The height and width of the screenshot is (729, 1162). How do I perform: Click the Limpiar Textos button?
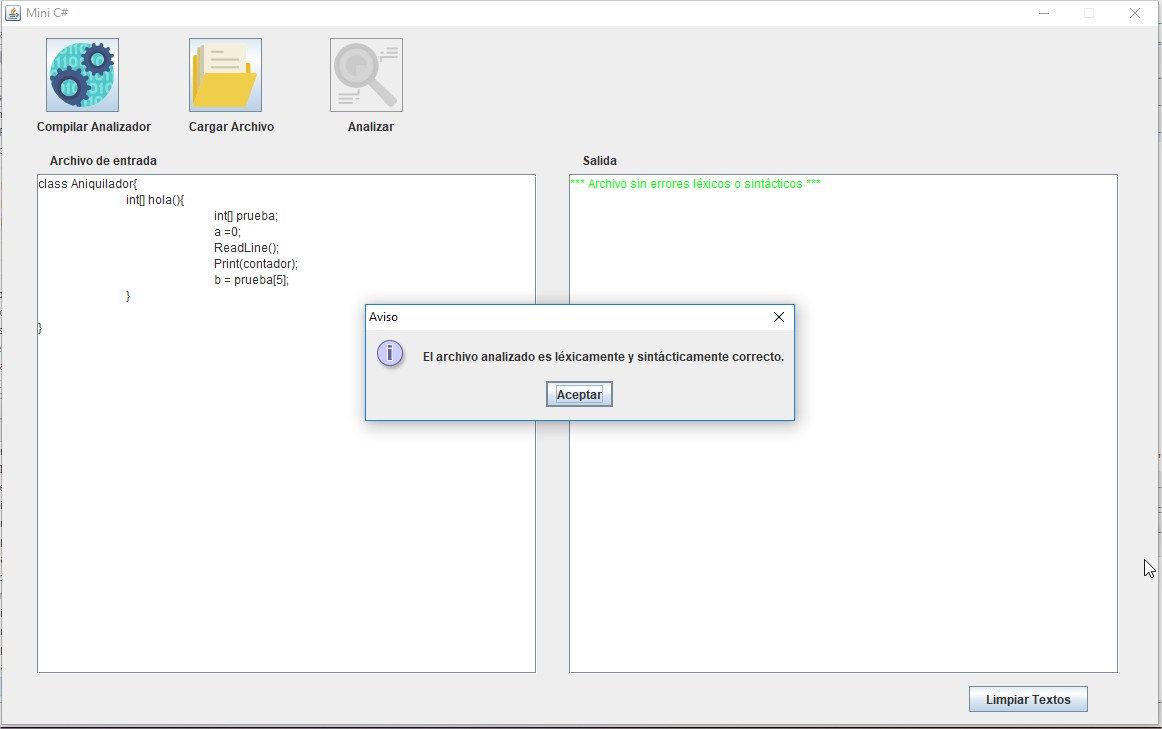click(1027, 698)
